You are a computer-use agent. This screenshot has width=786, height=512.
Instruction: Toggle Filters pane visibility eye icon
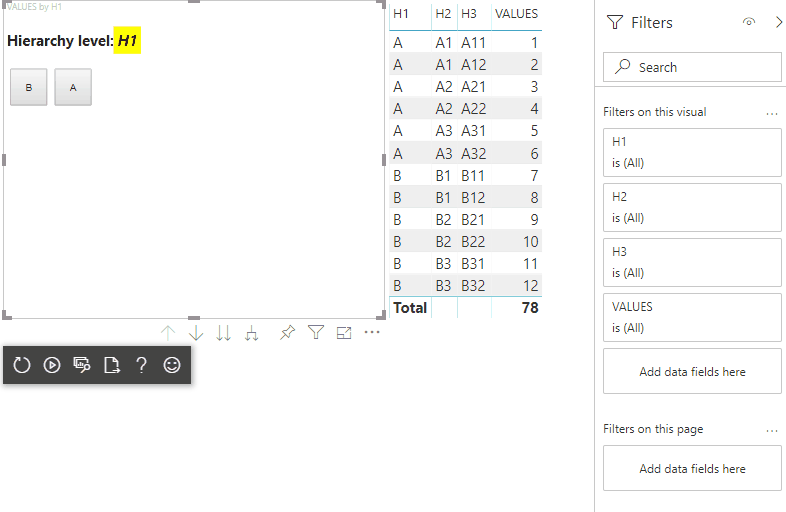tap(749, 22)
